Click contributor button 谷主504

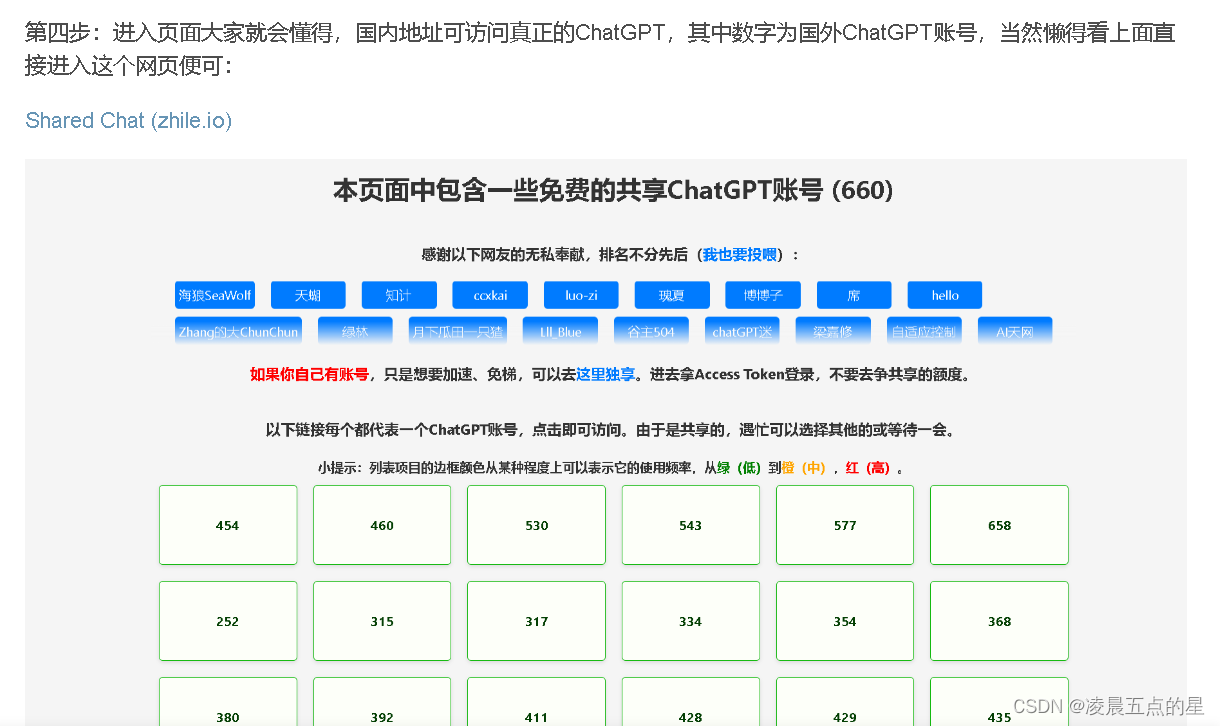(651, 332)
